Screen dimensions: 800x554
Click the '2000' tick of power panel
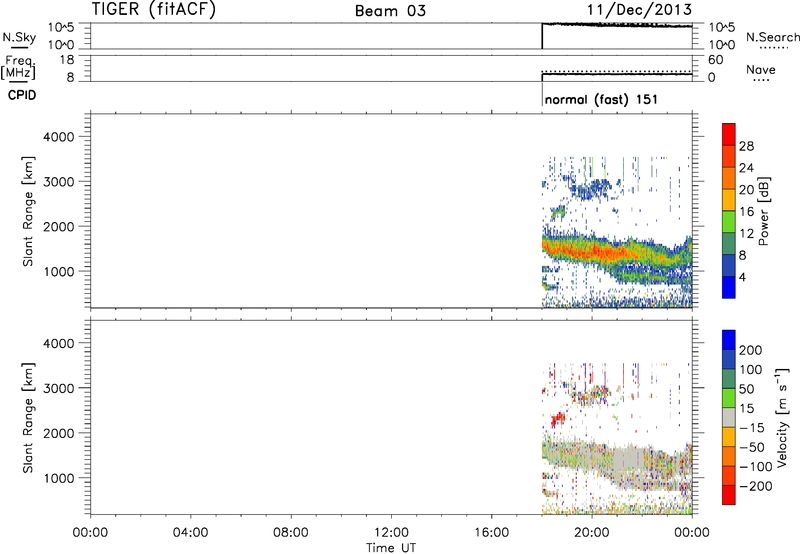click(58, 226)
